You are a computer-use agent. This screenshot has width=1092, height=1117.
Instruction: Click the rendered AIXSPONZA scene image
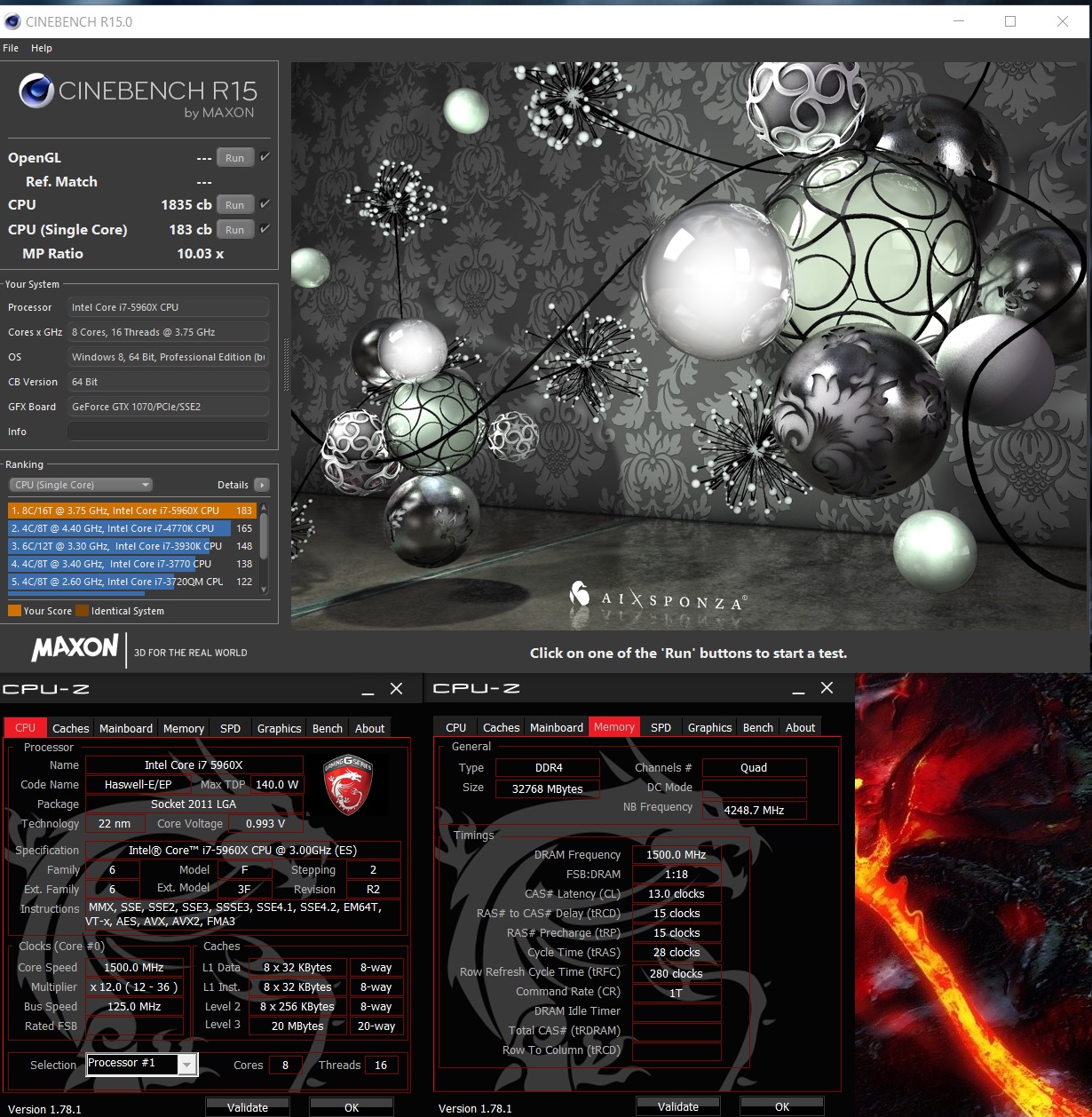pyautogui.click(x=689, y=346)
